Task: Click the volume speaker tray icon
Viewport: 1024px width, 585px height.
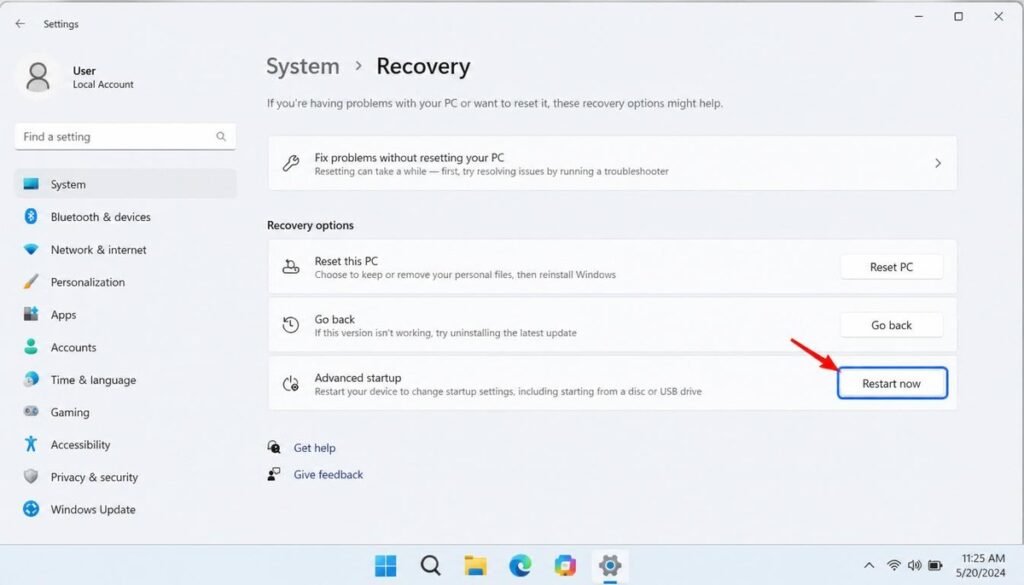Action: click(x=914, y=565)
